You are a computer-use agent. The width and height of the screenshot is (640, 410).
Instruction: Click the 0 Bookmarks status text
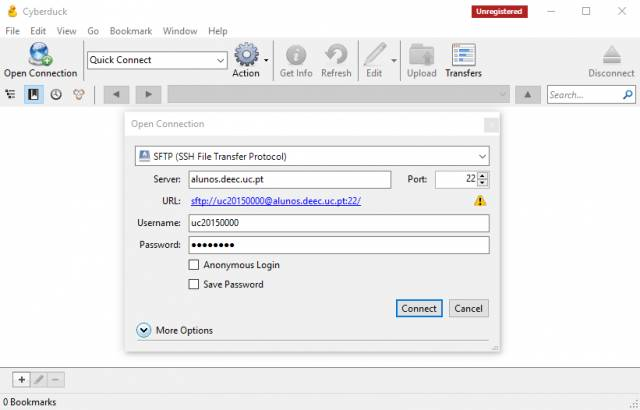click(29, 402)
